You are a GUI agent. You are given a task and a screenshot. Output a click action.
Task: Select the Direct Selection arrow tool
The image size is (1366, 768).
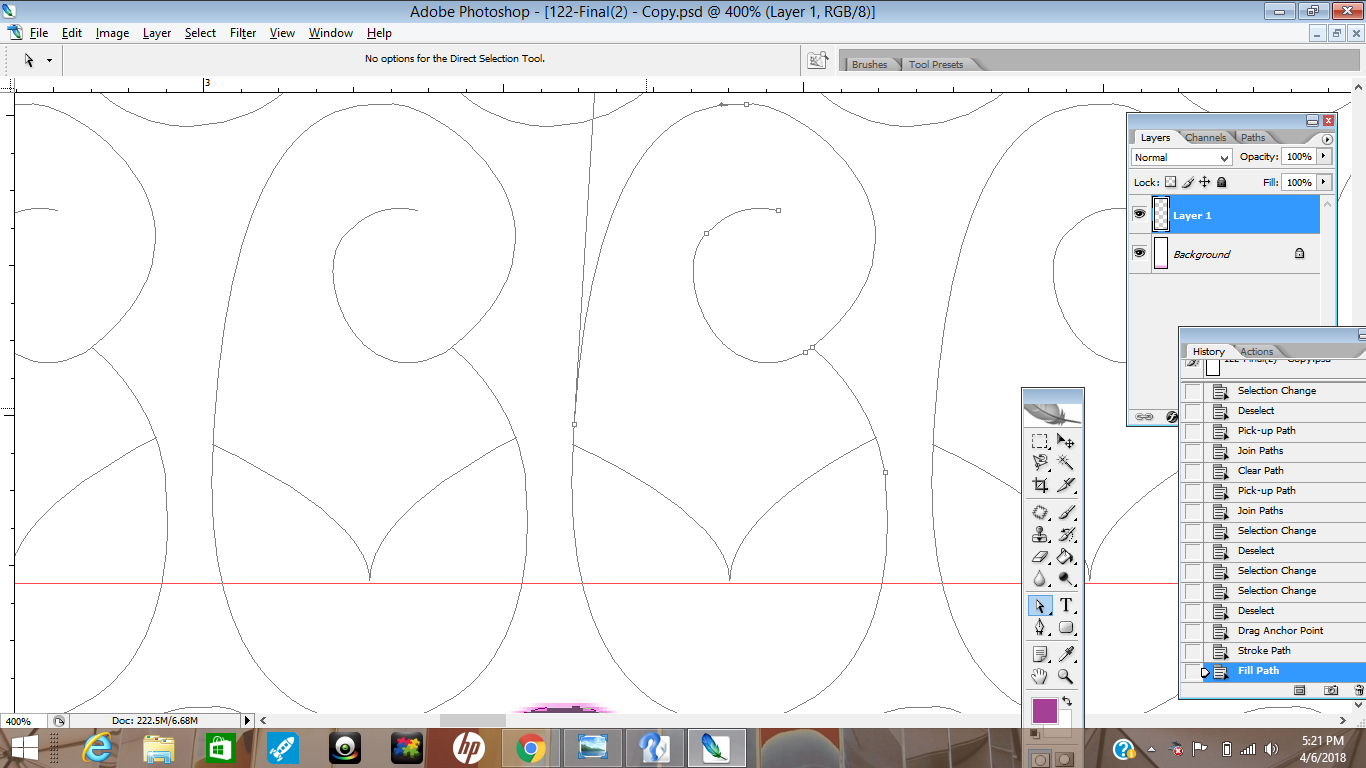tap(1040, 605)
